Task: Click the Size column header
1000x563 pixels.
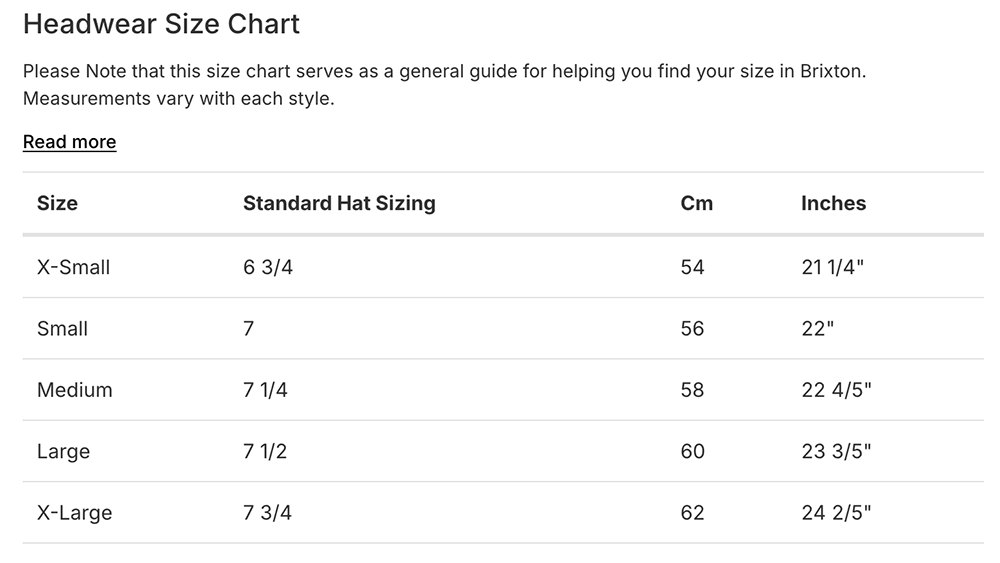Action: [x=57, y=203]
